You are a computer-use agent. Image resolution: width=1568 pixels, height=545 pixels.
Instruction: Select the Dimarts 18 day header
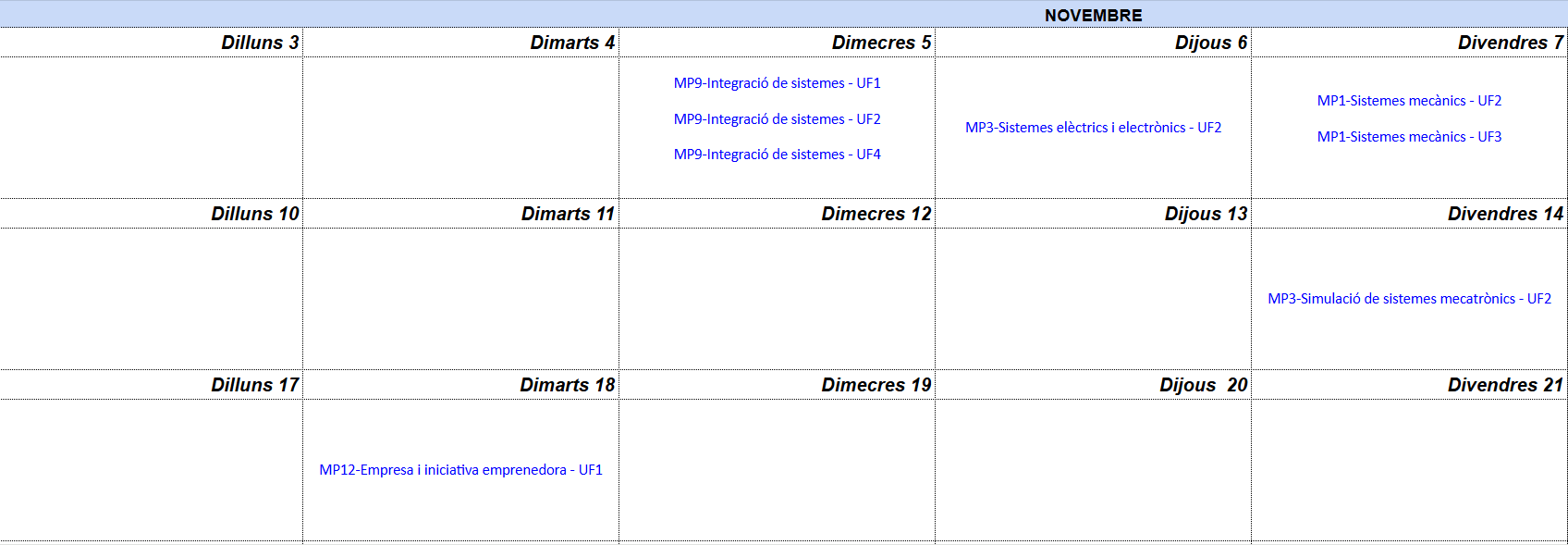[x=567, y=385]
